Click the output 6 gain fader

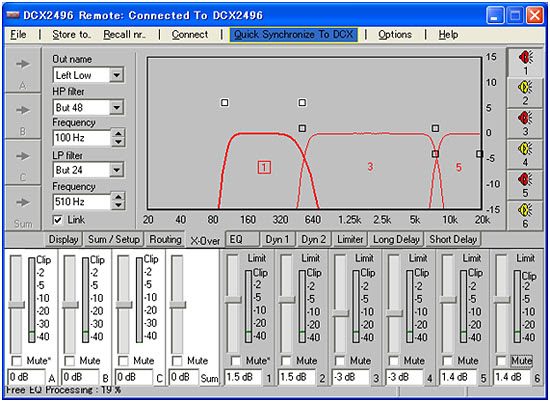tap(502, 300)
